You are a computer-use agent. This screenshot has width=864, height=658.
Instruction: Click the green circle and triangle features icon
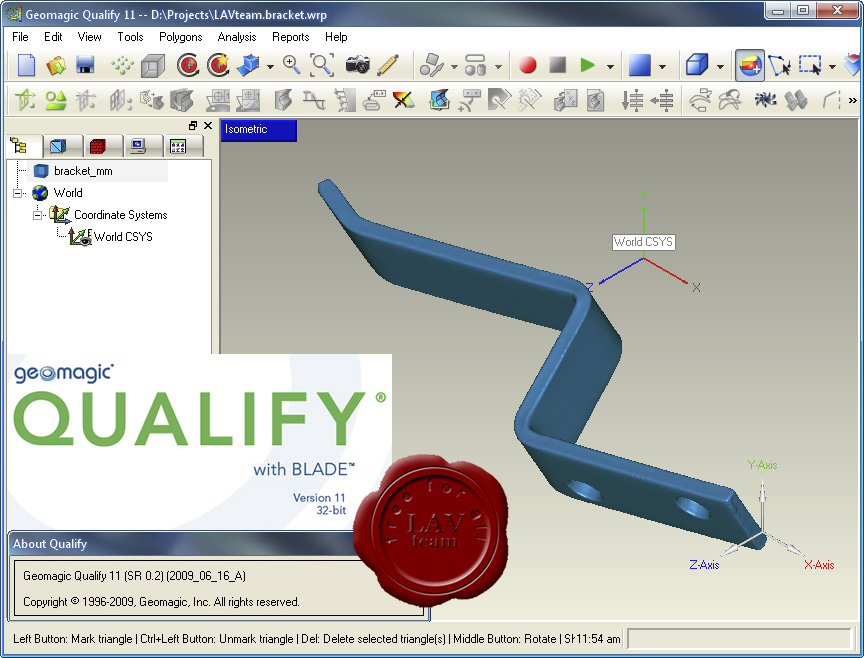click(x=55, y=100)
